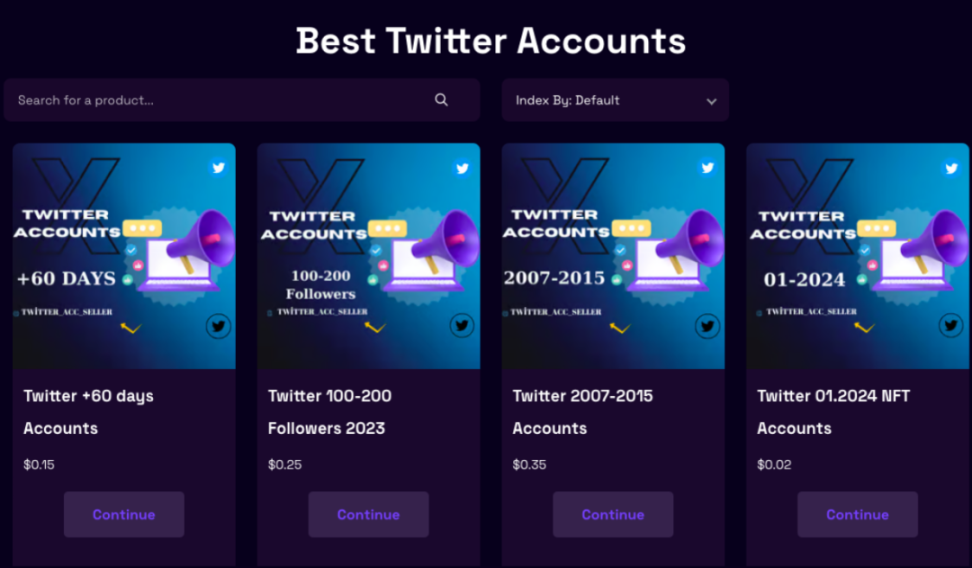972x568 pixels.
Task: Click circled bird icon on 2007-2015 image
Action: [x=707, y=326]
